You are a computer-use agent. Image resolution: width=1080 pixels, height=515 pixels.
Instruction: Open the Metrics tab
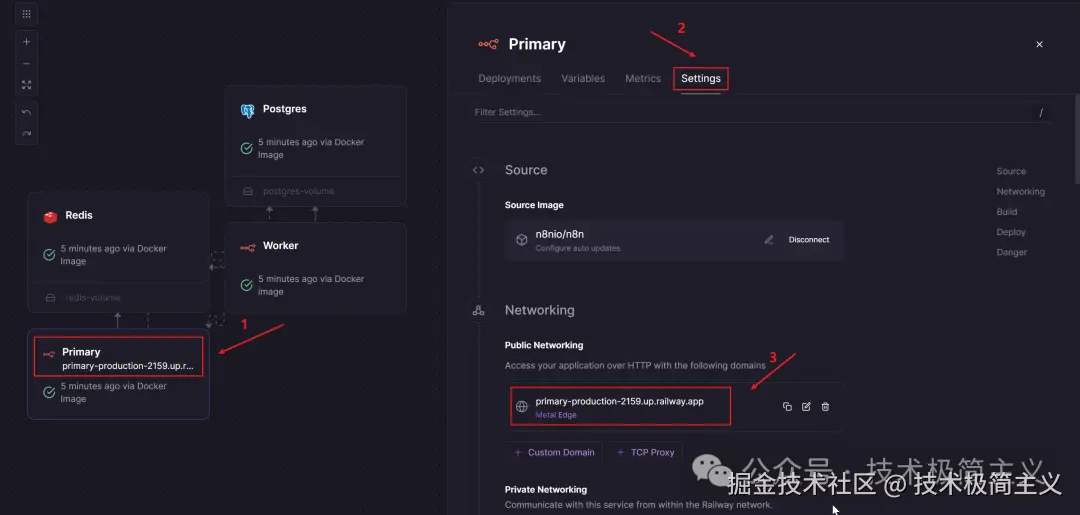point(643,78)
